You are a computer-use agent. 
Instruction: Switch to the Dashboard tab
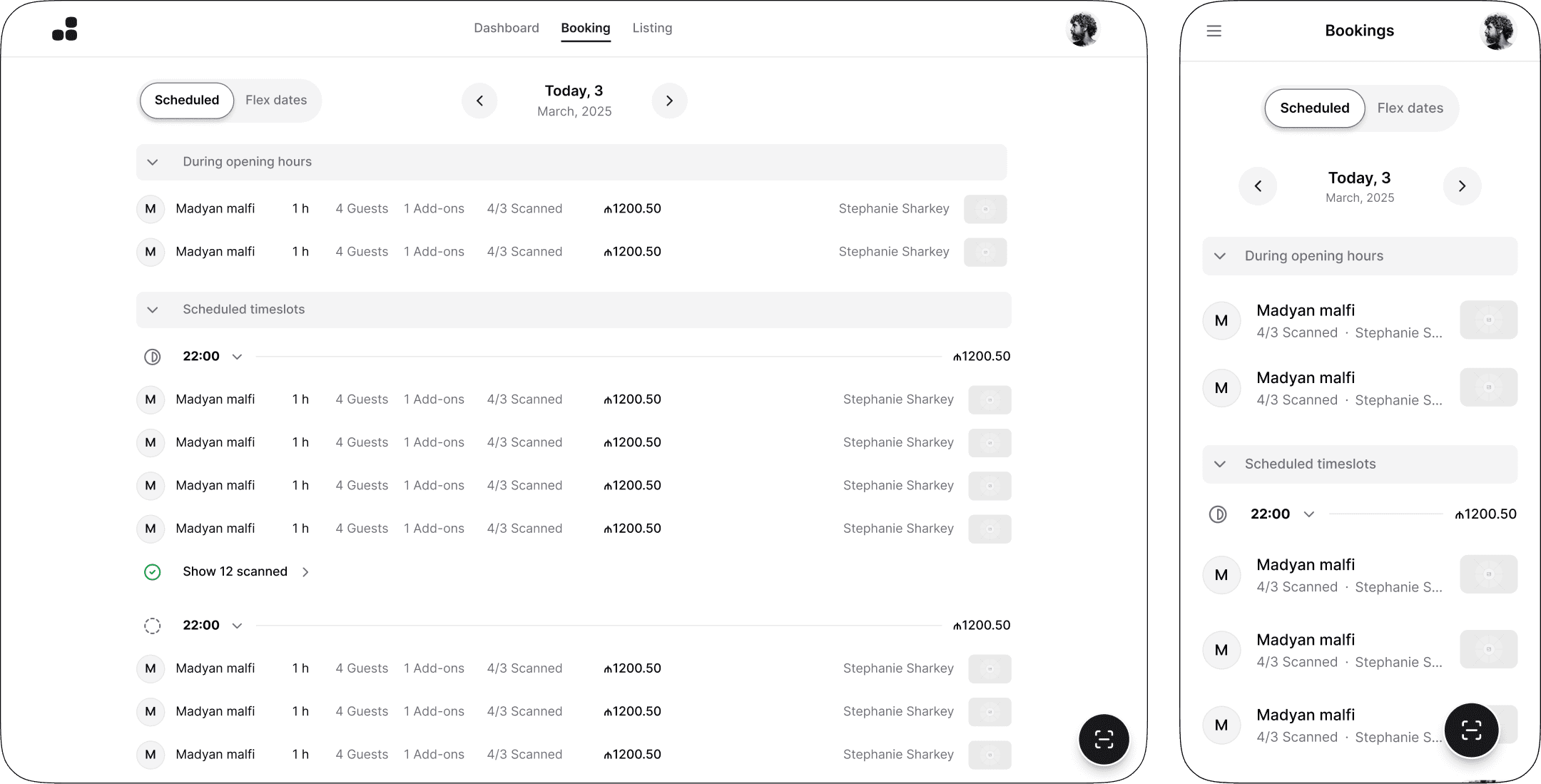[506, 28]
